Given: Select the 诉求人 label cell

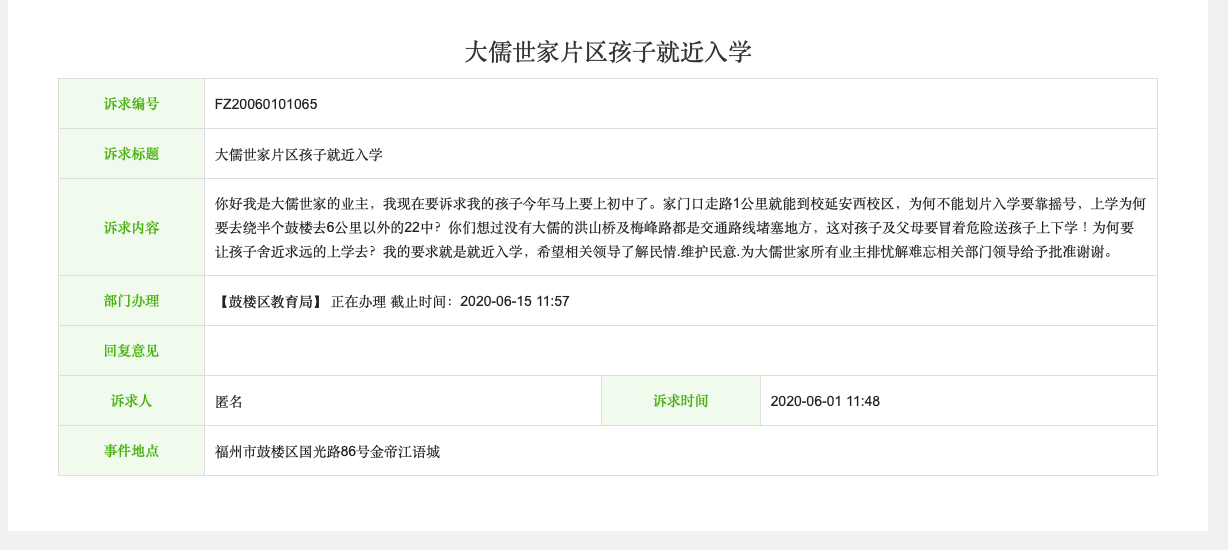Looking at the screenshot, I should [131, 401].
